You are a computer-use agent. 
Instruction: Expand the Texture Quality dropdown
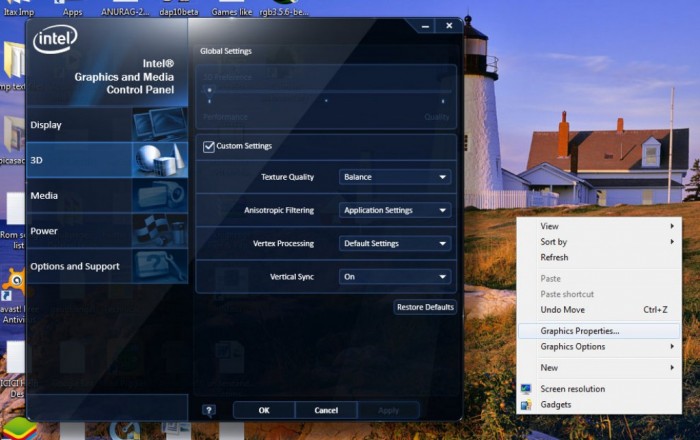click(x=395, y=177)
